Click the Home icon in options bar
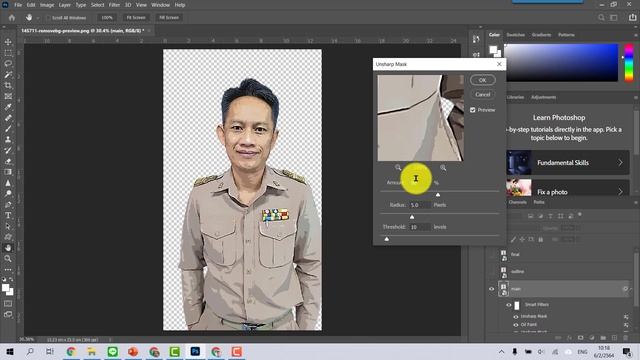 click(x=12, y=18)
